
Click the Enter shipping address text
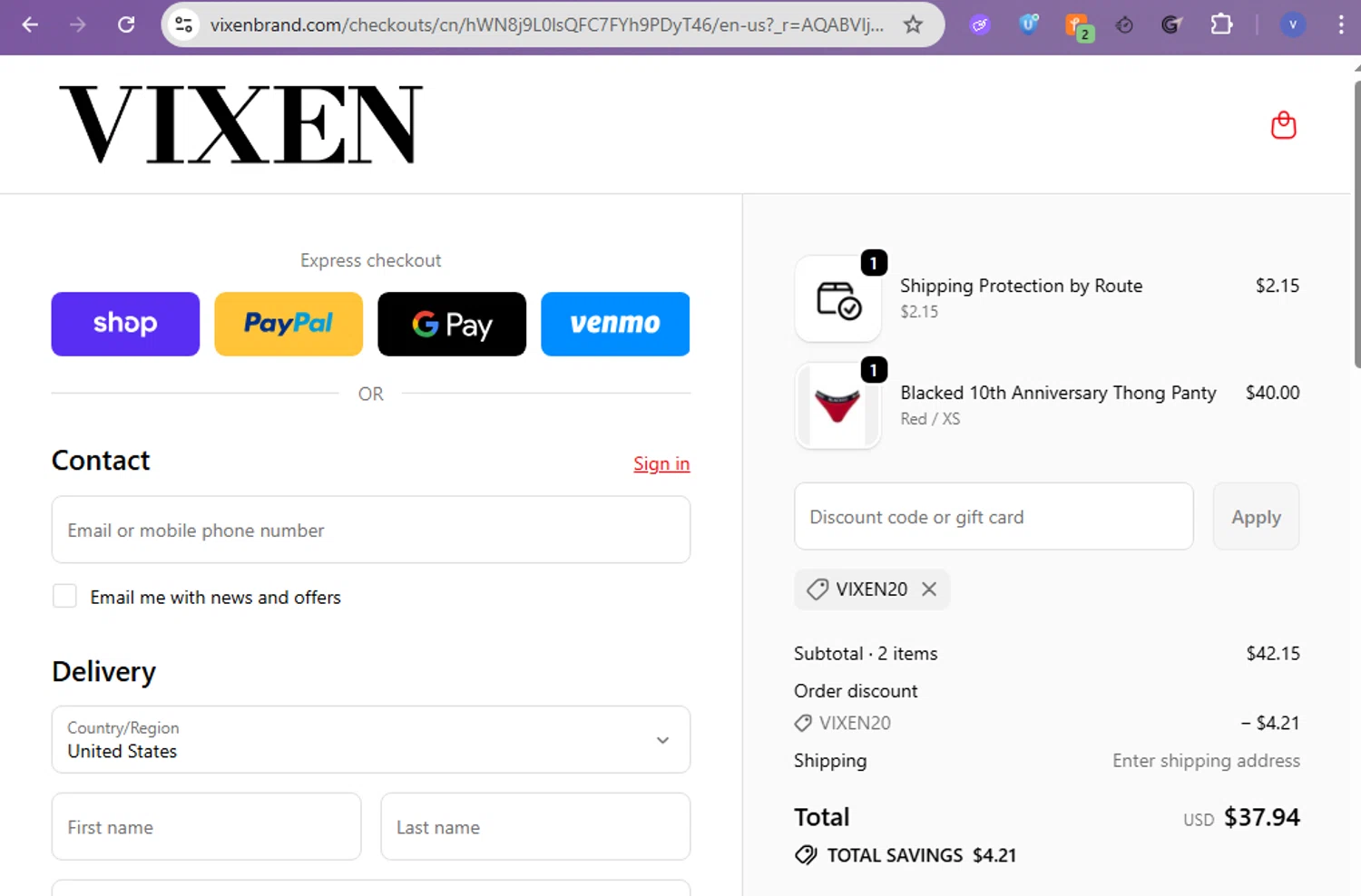(1206, 761)
